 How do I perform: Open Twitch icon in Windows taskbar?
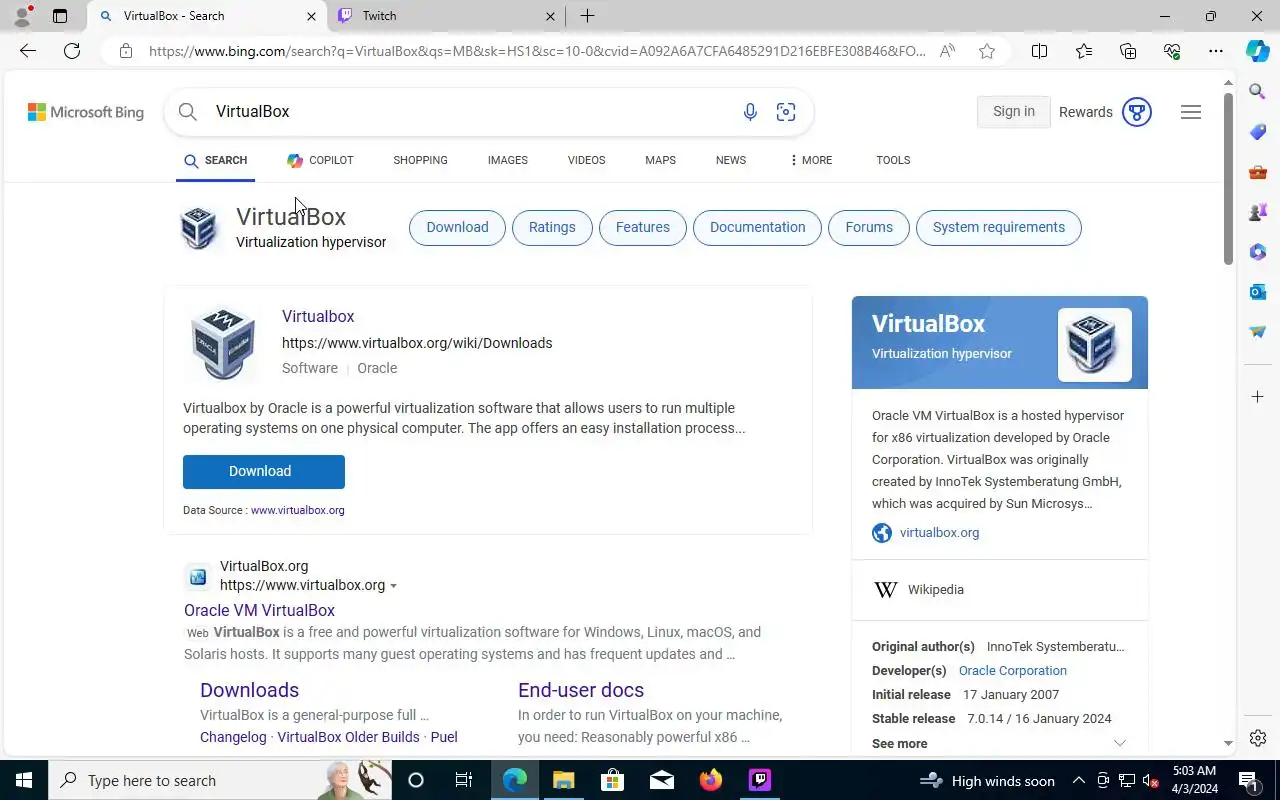(760, 780)
